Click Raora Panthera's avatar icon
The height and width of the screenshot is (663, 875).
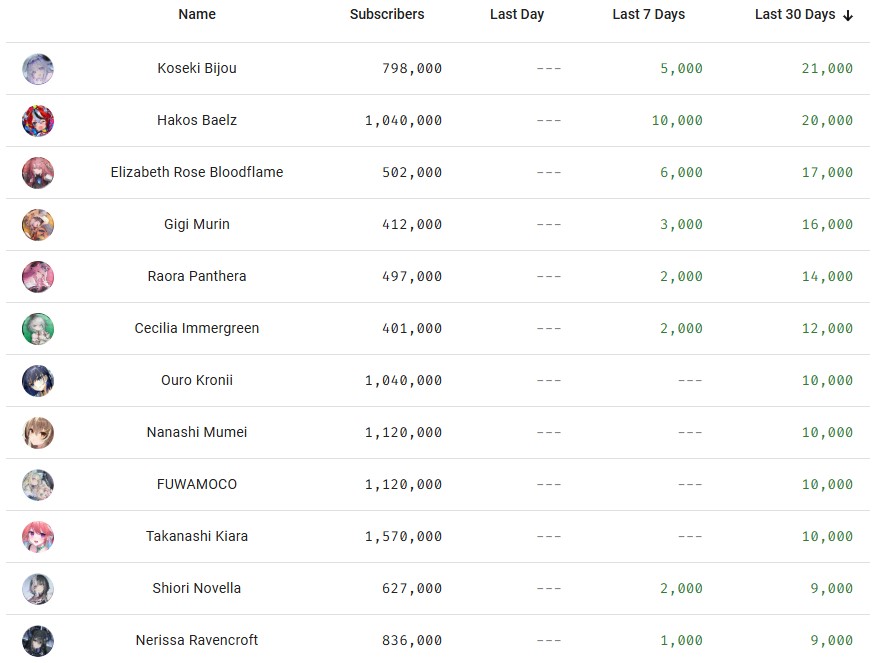coord(38,277)
